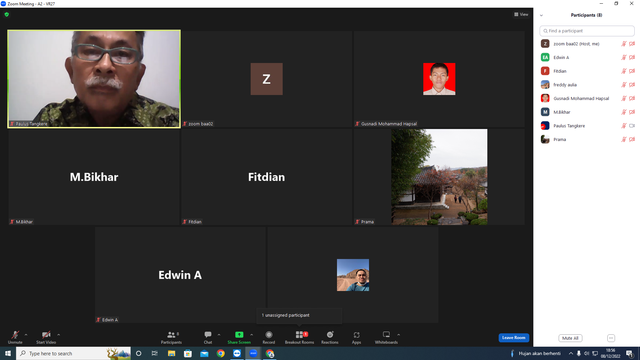Image resolution: width=640 pixels, height=360 pixels.
Task: Toggle video icon for Edwin A in list
Action: point(632,58)
